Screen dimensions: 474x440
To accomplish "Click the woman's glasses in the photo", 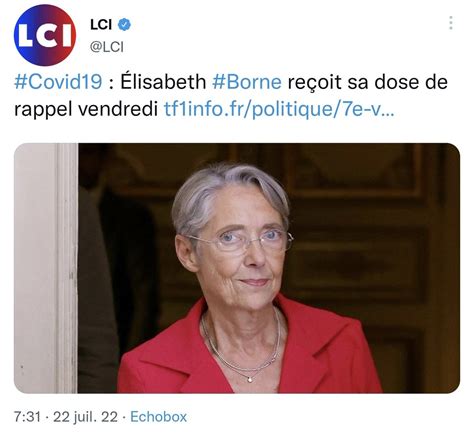I will click(x=240, y=241).
